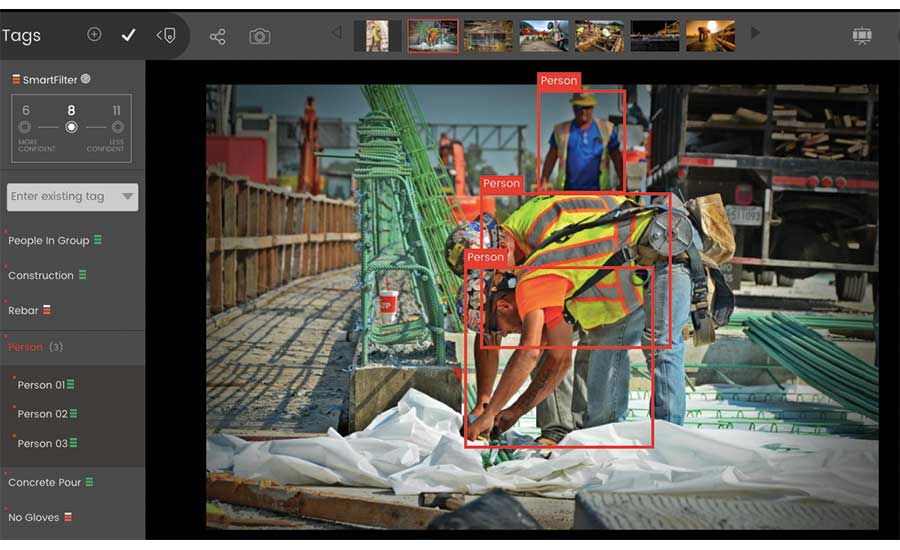The image size is (900, 550).
Task: Open the share icon
Action: pos(218,37)
